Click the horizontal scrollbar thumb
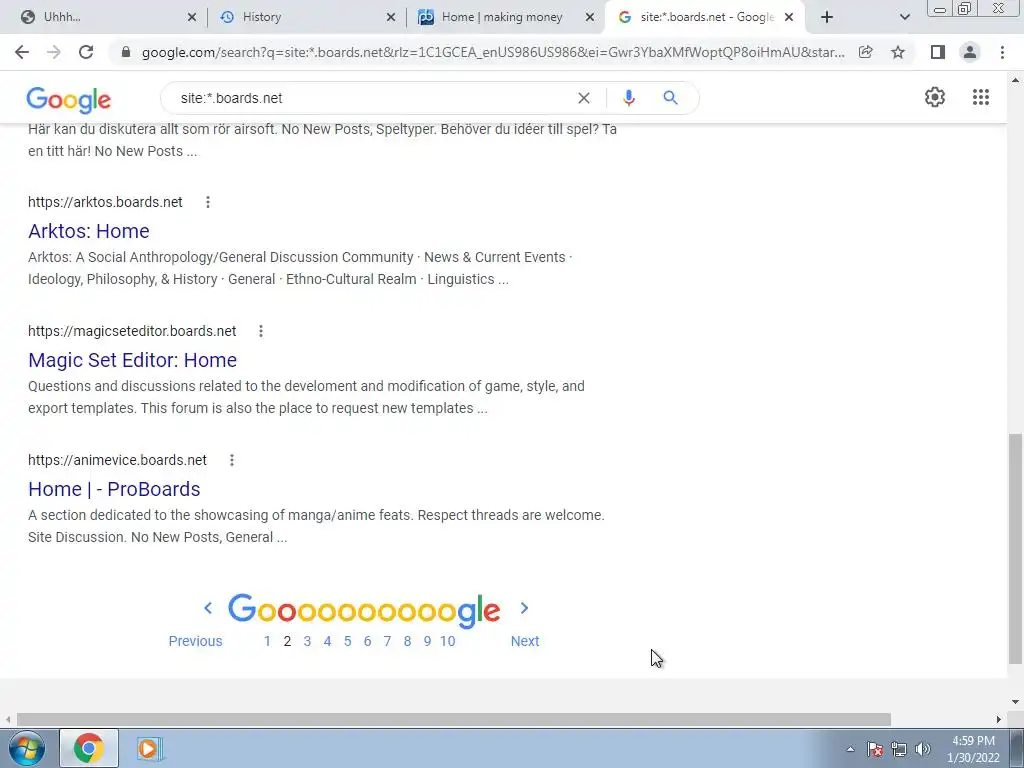The width and height of the screenshot is (1024, 768). pos(454,719)
